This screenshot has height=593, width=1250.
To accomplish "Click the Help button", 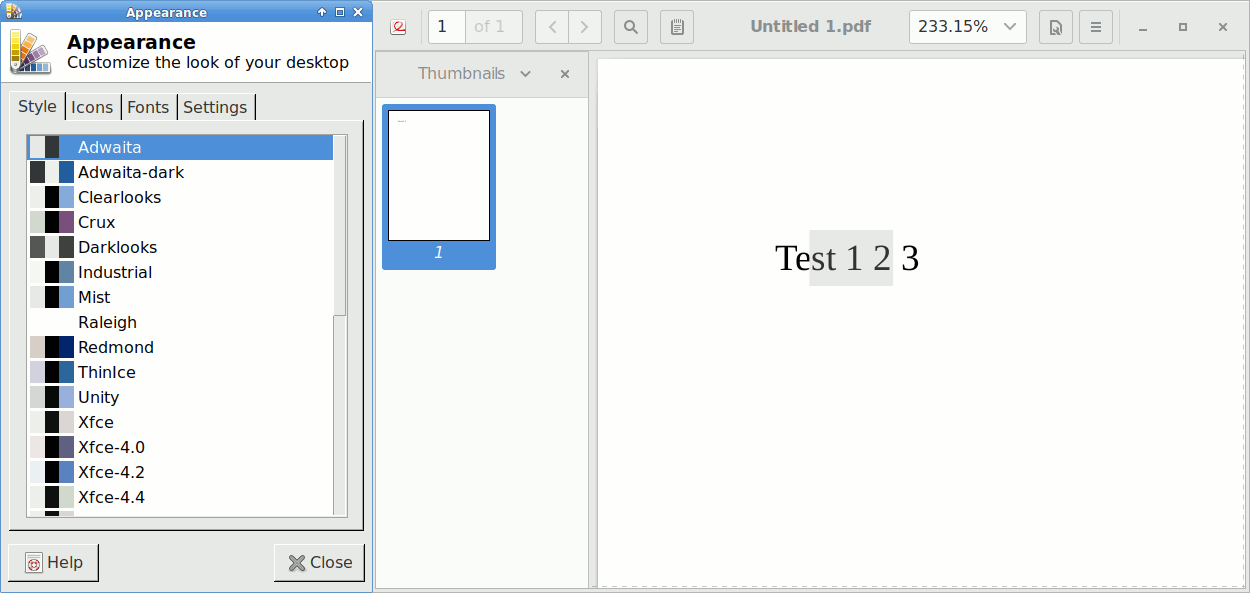I will coord(54,563).
